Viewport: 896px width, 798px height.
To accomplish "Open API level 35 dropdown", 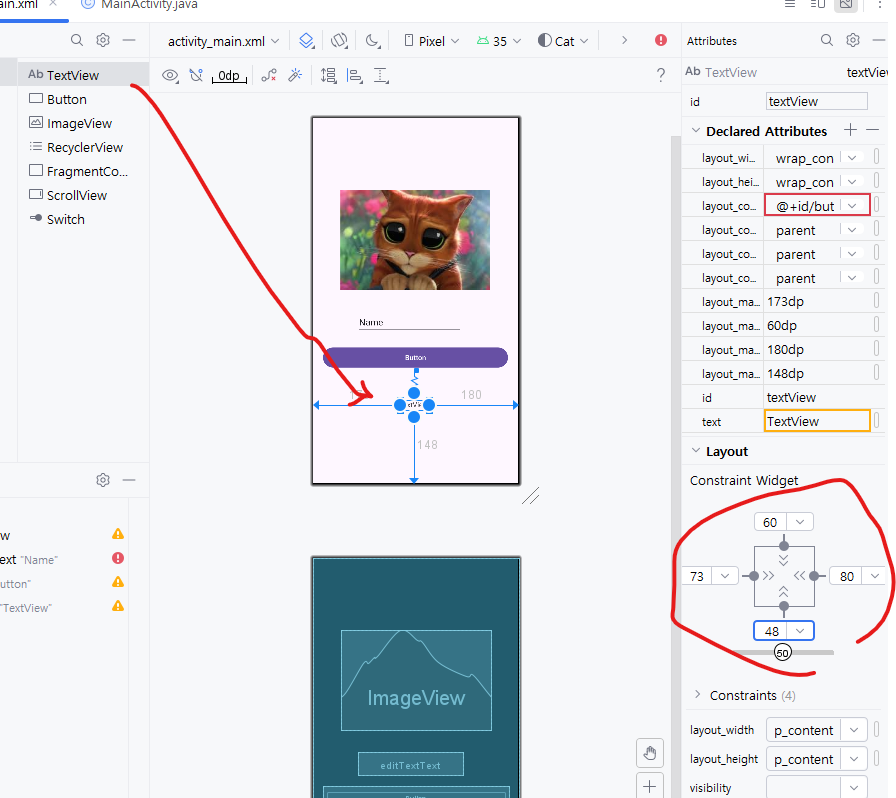I will [x=499, y=41].
